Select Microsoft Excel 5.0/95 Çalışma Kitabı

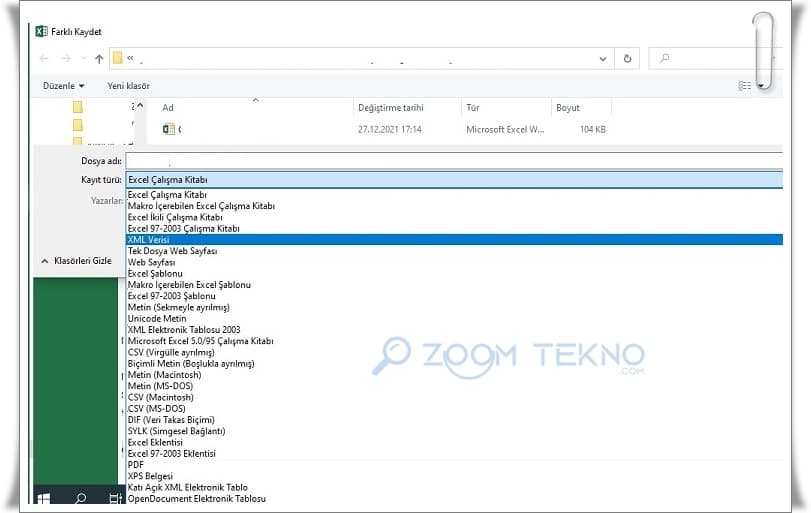click(x=454, y=341)
